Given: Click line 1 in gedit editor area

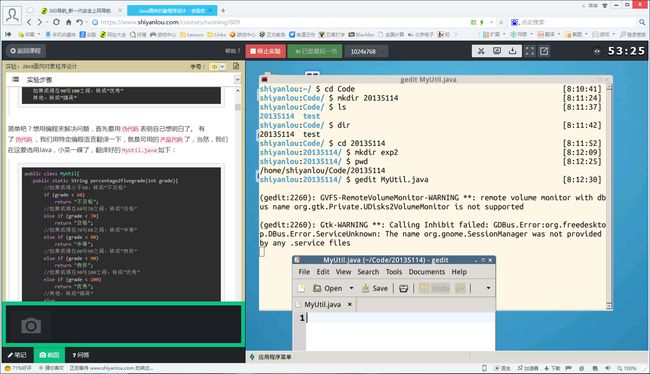Looking at the screenshot, I should click(400, 318).
